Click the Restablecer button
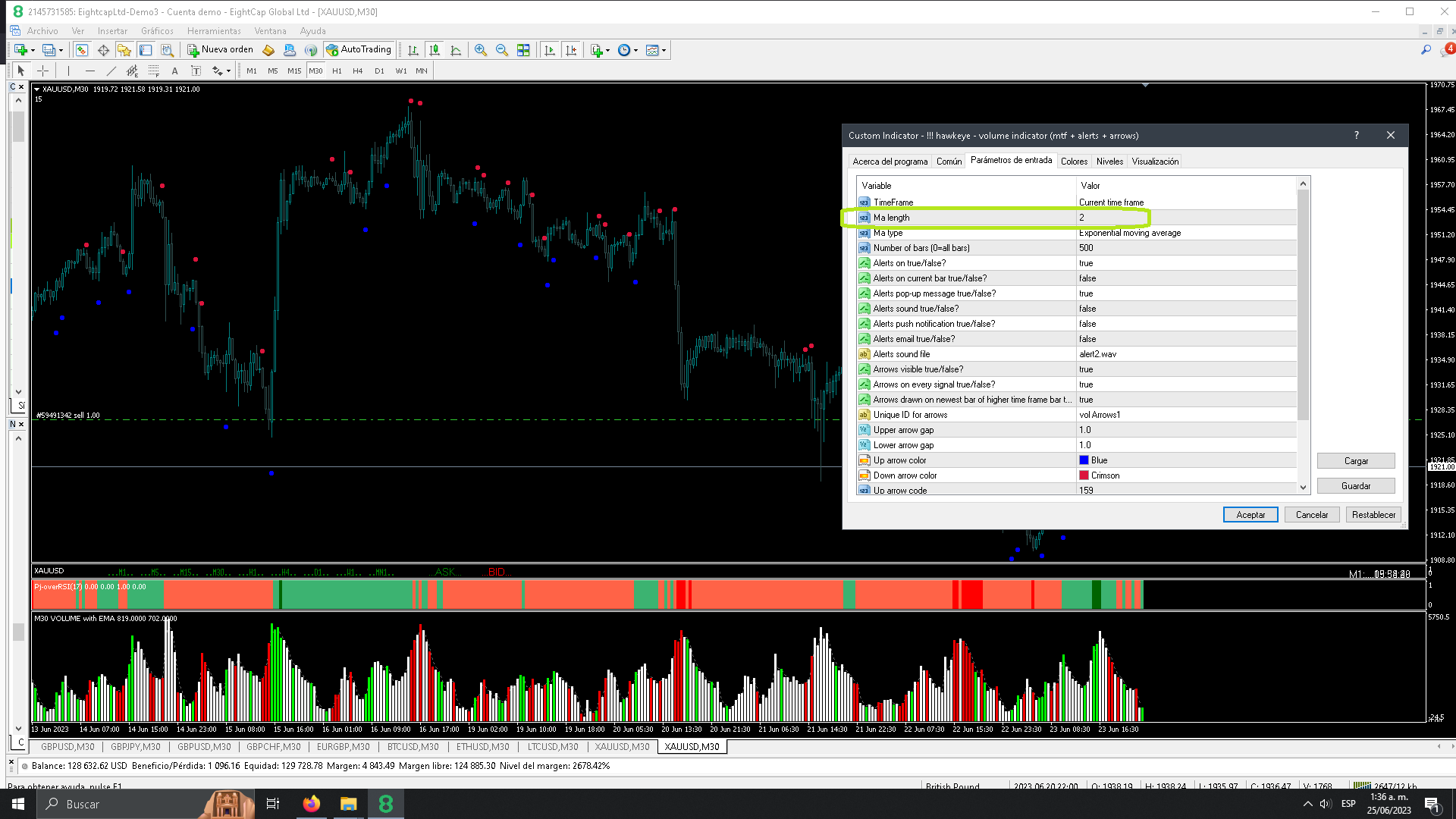Screen dimensions: 1456x819 [x=1373, y=515]
